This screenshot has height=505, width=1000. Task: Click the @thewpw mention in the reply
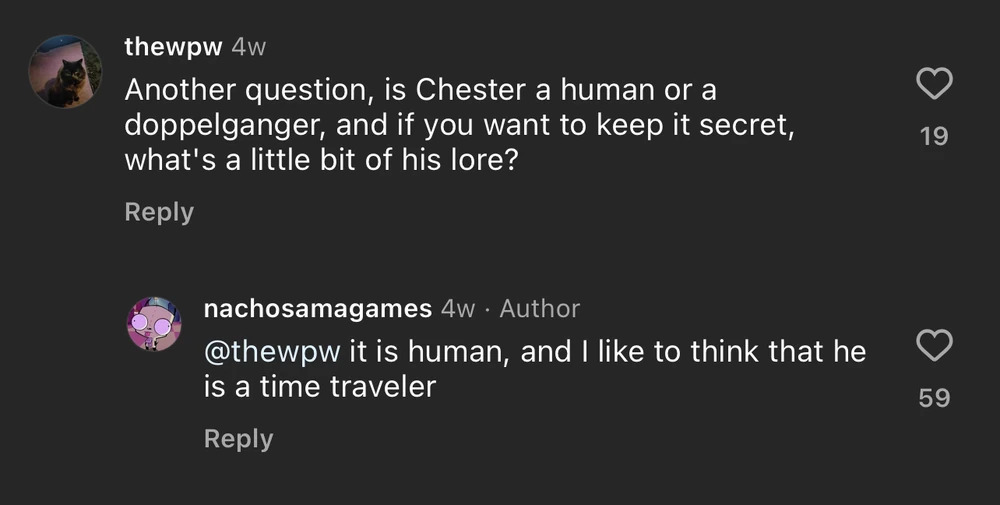[272, 351]
